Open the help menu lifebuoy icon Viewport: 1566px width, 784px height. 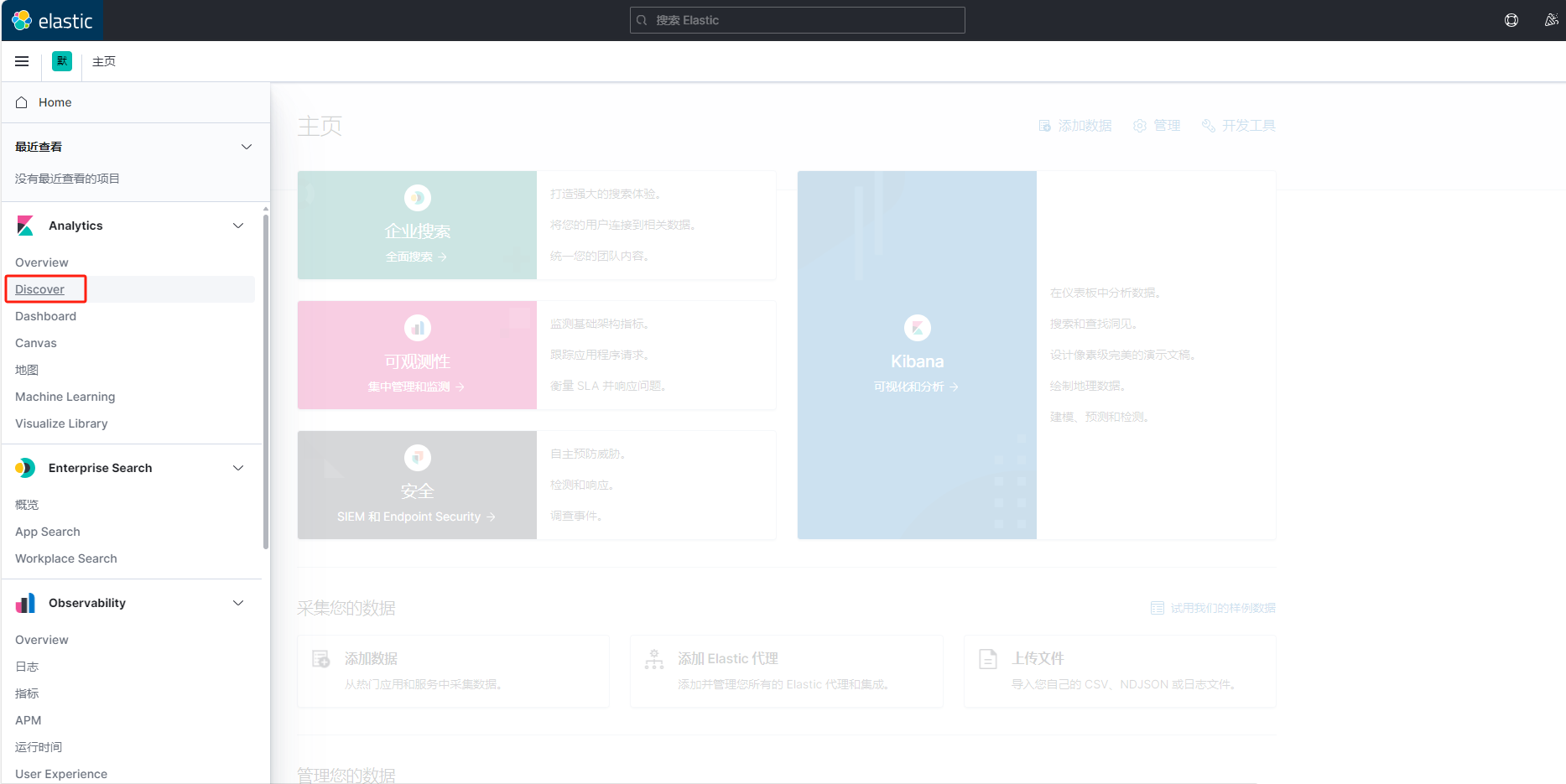tap(1511, 20)
